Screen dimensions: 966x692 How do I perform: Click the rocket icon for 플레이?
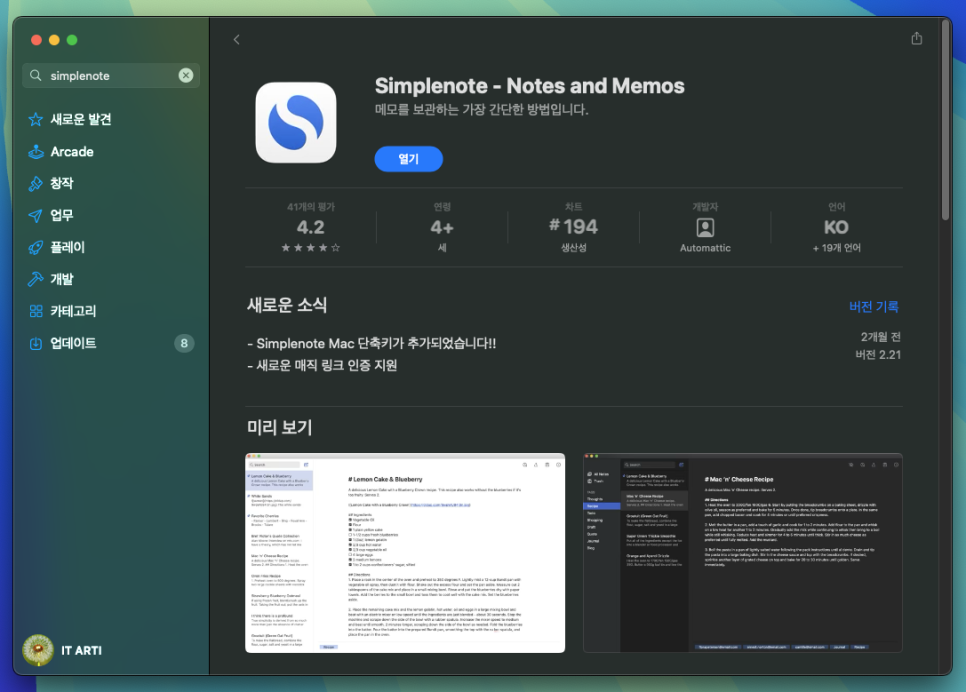click(36, 248)
